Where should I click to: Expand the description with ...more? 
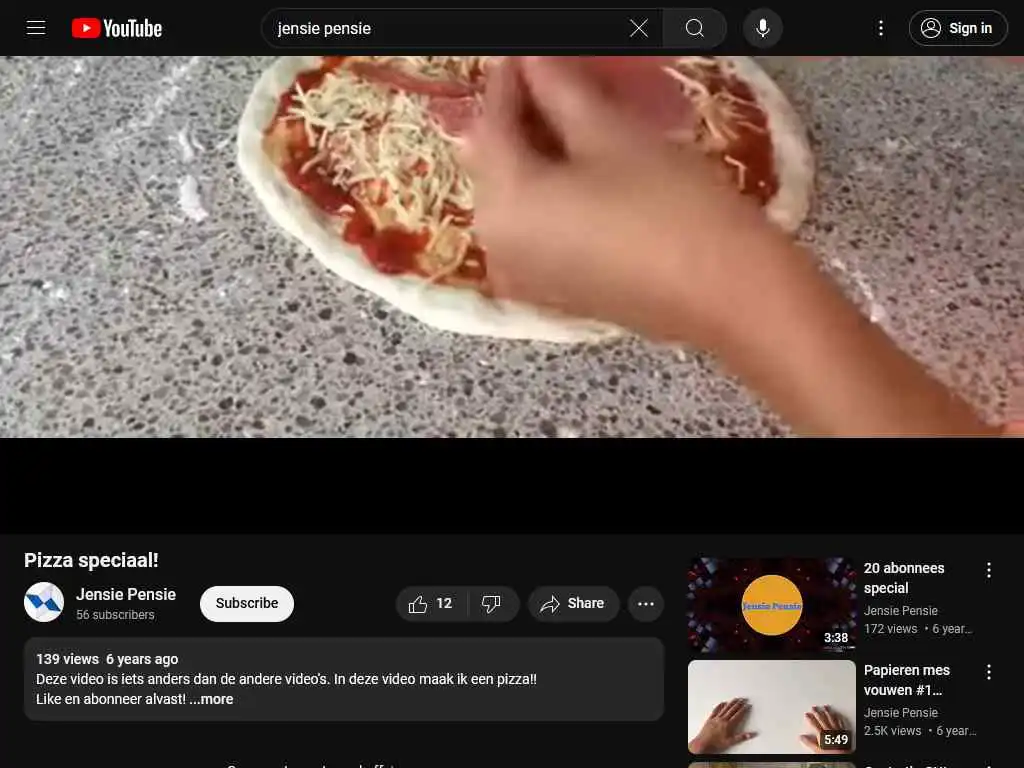tap(211, 699)
